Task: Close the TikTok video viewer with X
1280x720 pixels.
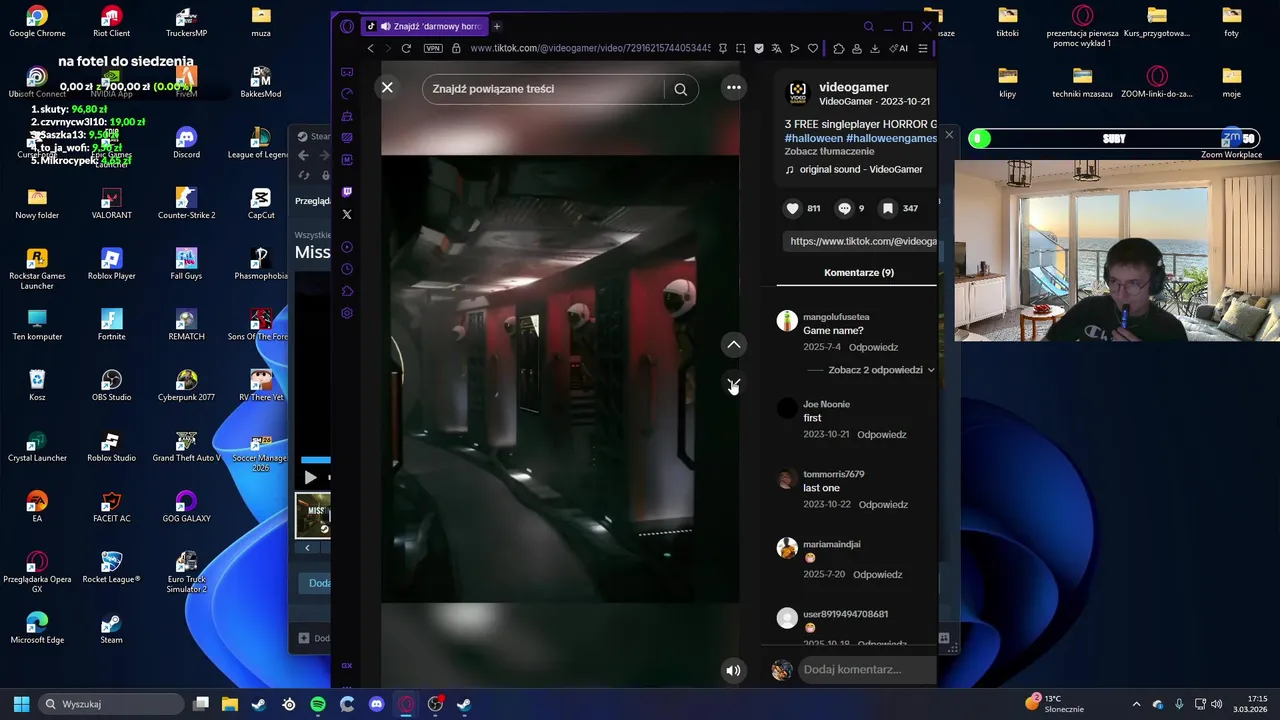Action: [x=387, y=88]
